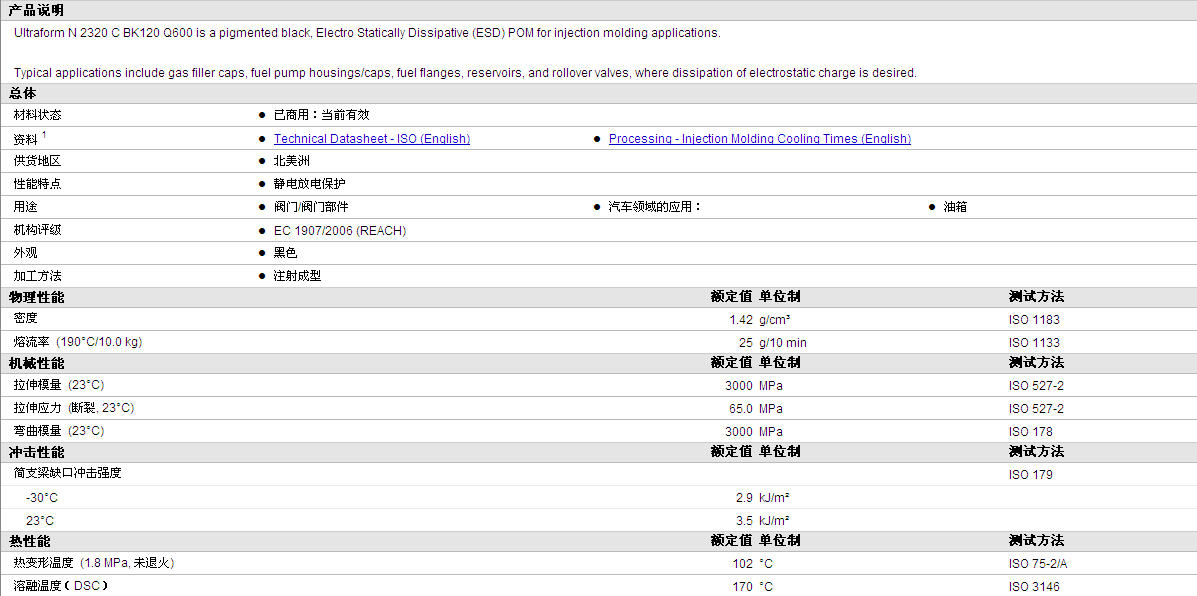Click the density value 1.42

click(x=740, y=320)
